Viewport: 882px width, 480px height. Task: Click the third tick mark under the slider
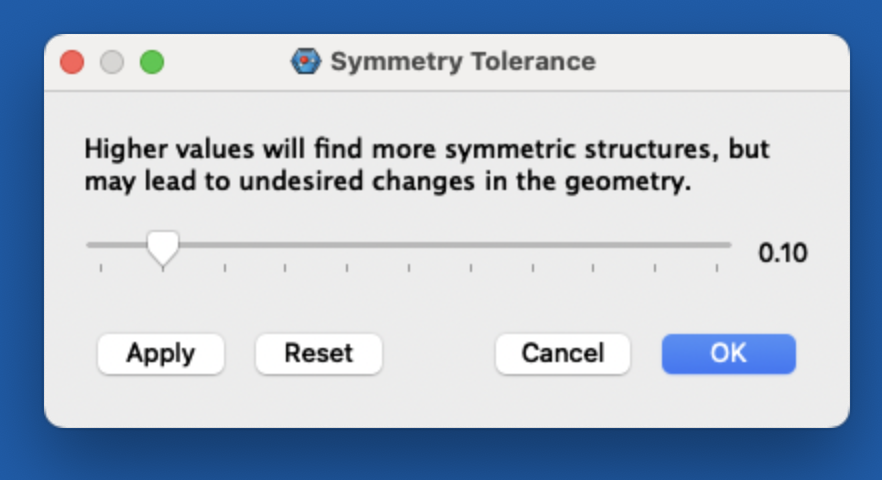click(225, 268)
